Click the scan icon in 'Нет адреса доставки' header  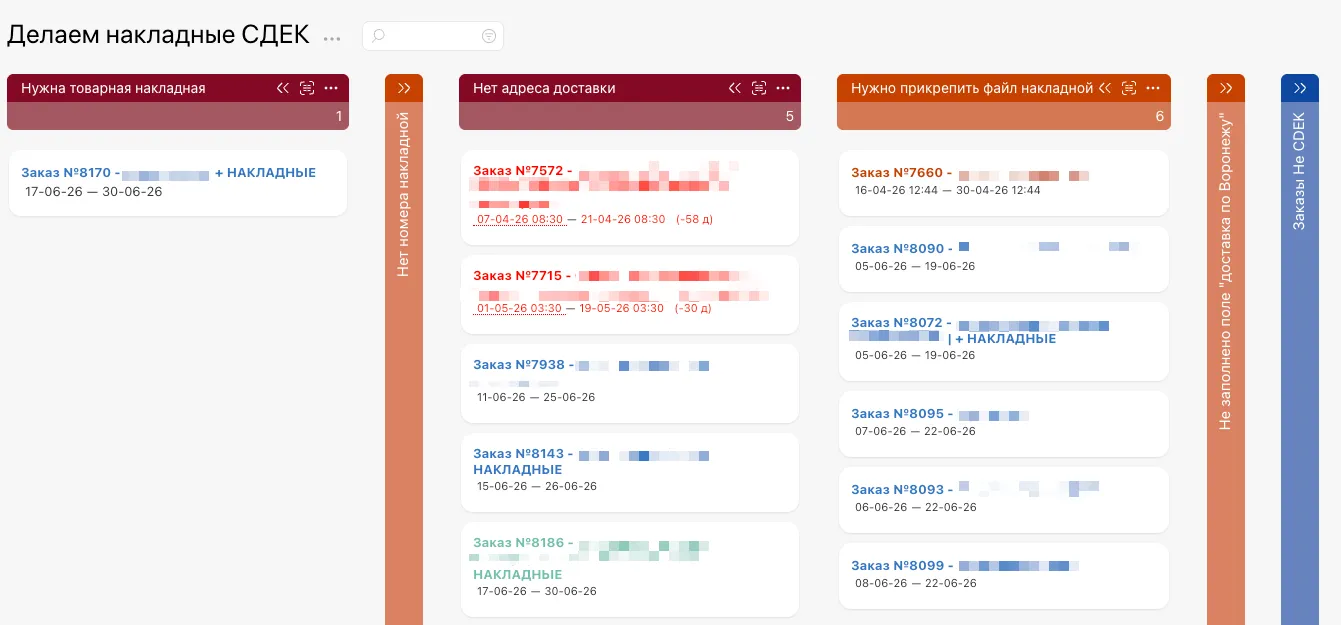coord(759,88)
